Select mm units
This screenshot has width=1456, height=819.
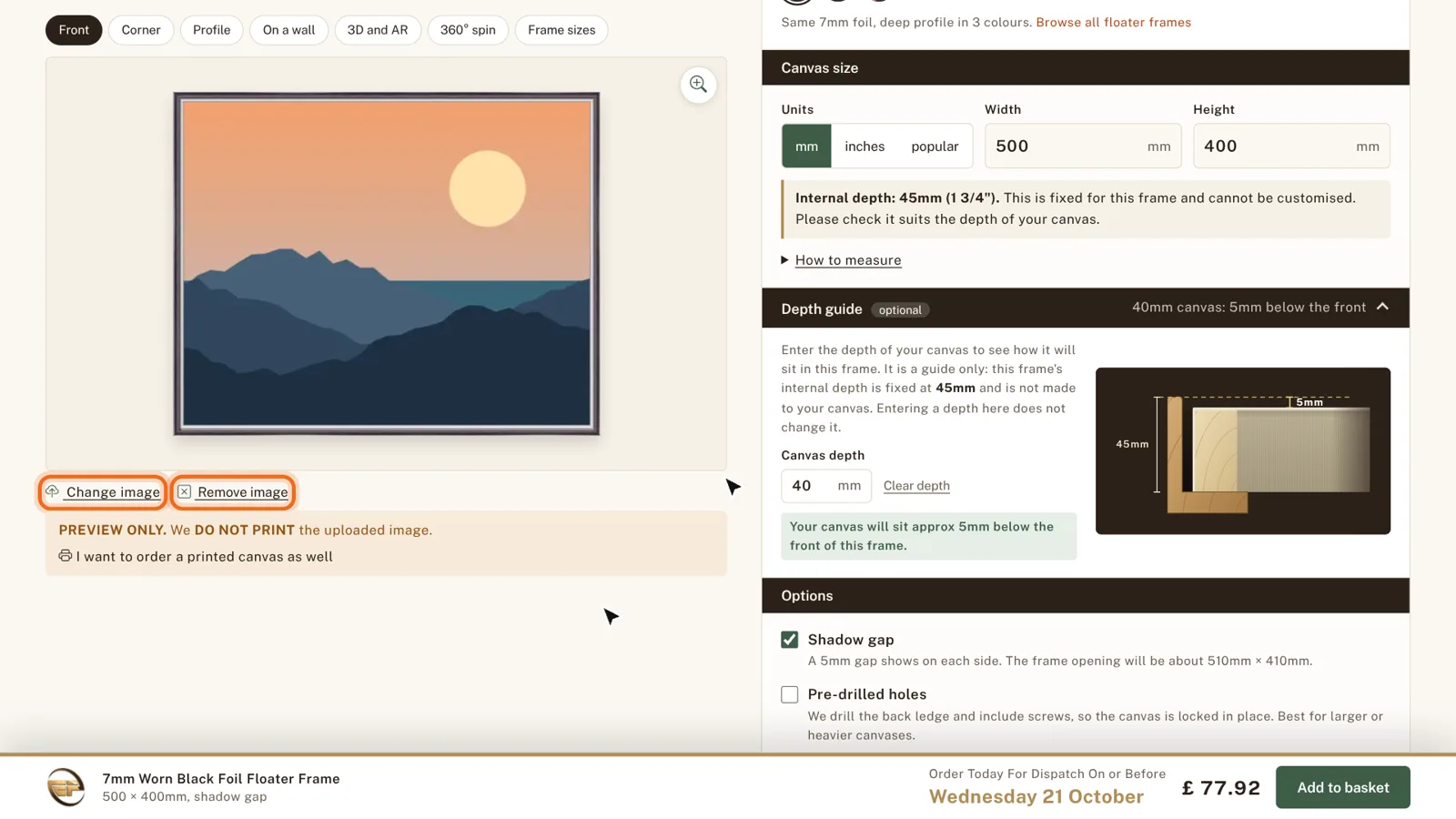pos(806,146)
